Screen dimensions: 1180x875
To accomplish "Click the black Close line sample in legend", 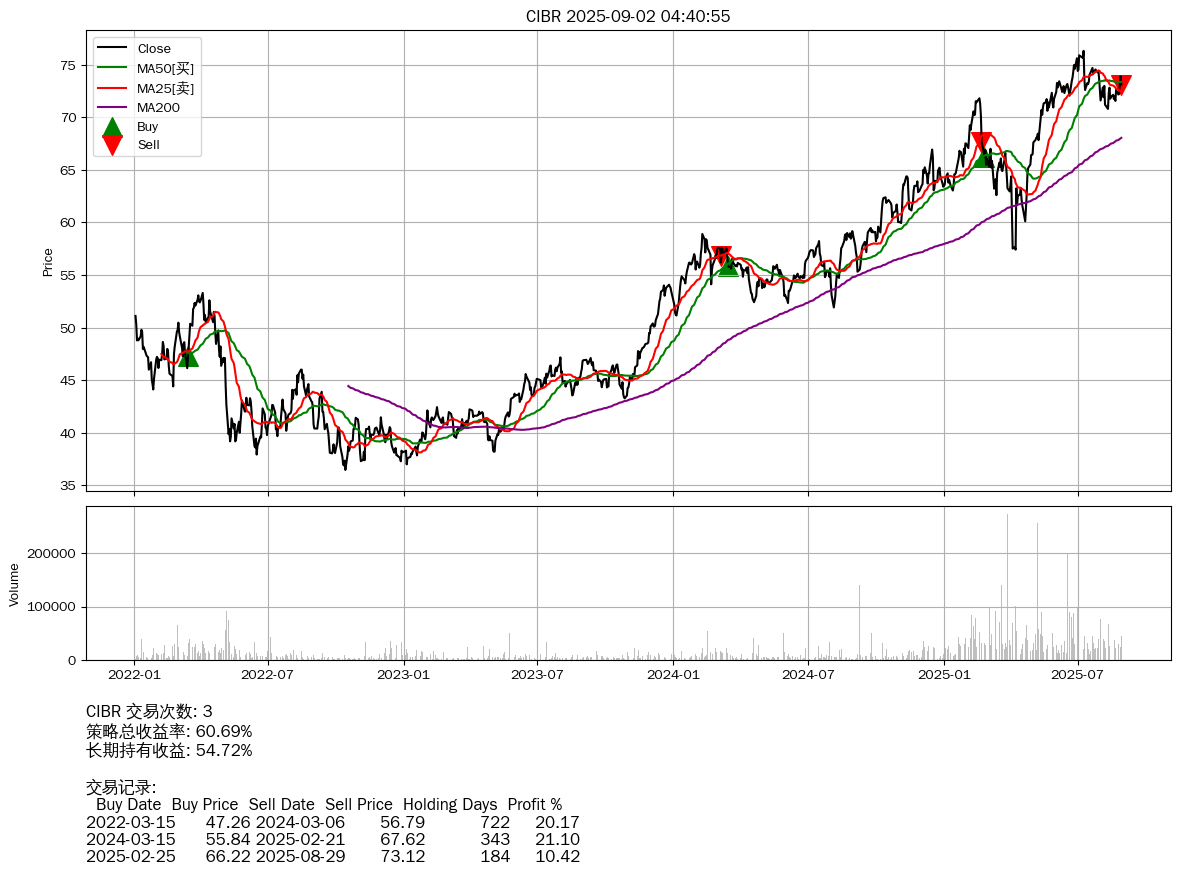I will pyautogui.click(x=112, y=49).
